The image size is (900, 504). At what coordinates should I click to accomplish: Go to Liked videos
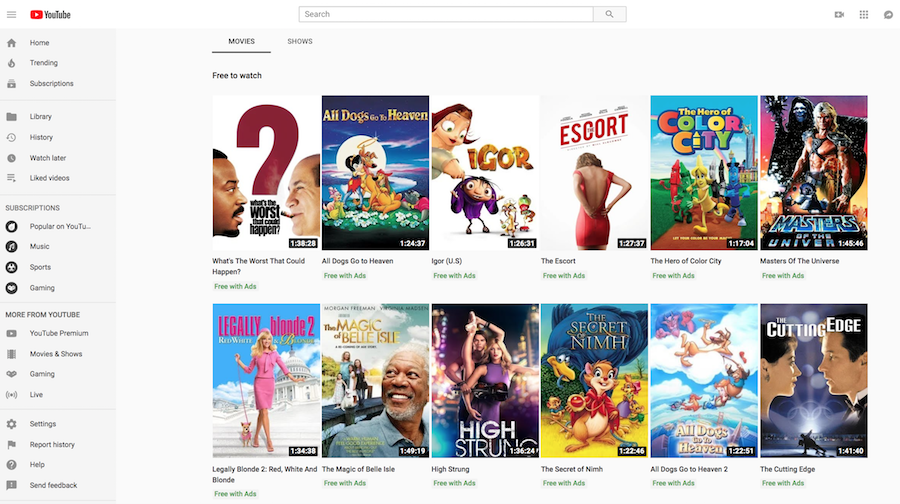[x=49, y=178]
